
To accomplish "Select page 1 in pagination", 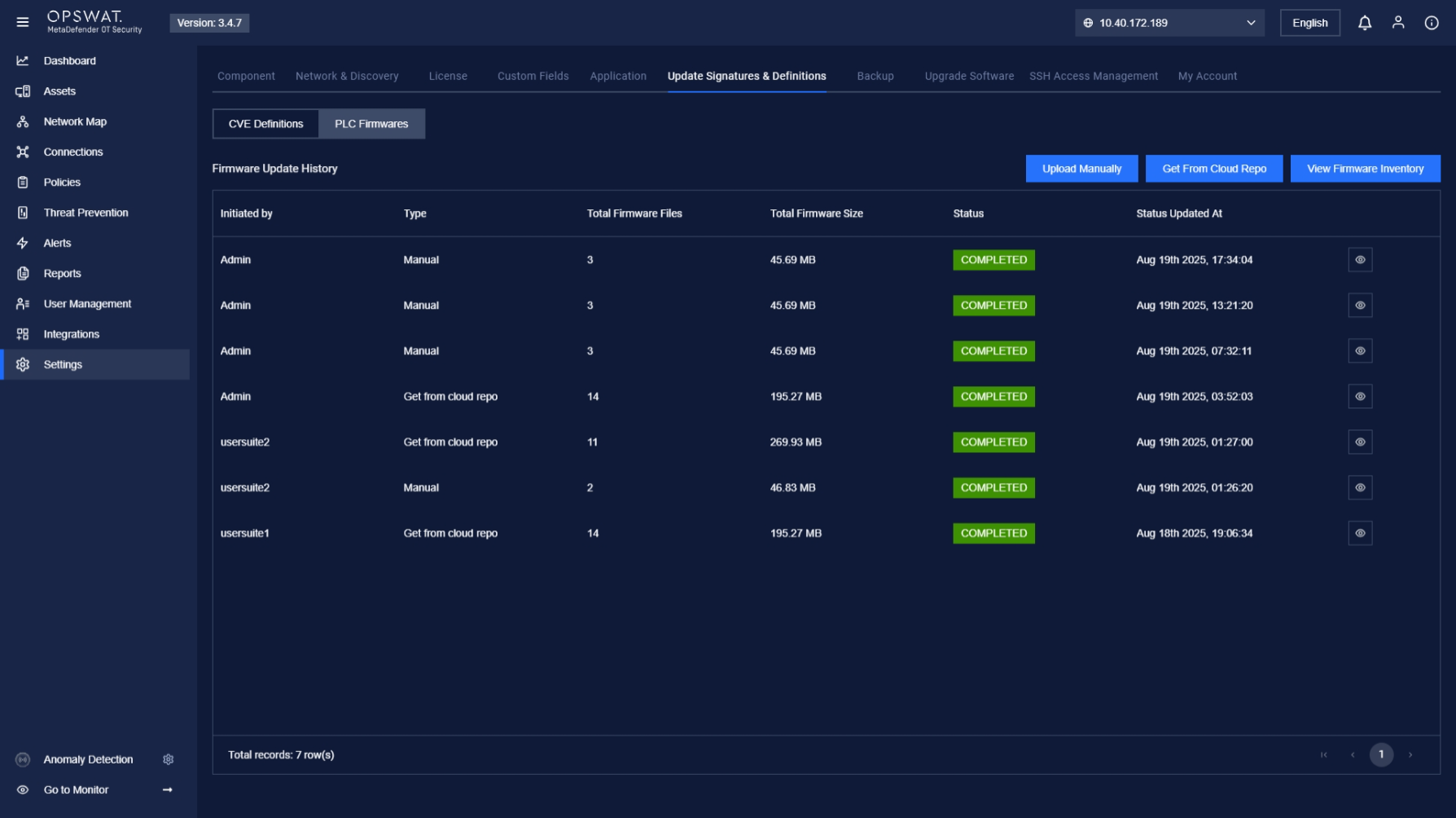I will (1381, 755).
